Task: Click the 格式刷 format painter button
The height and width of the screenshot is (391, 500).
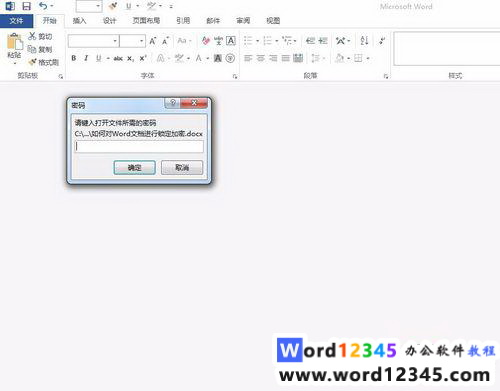Action: [44, 62]
